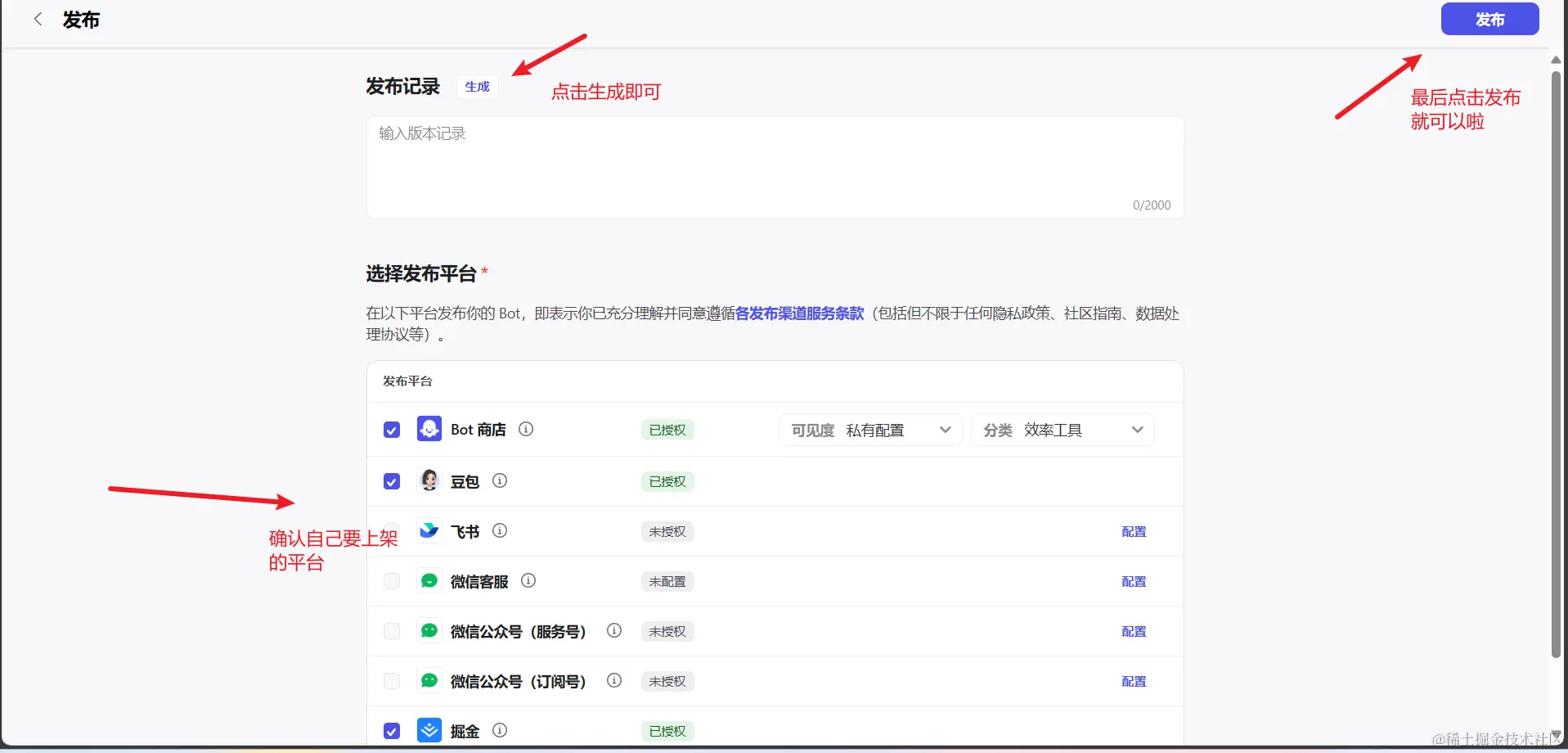Click the vertical scrollbar thumb

coord(1556,364)
